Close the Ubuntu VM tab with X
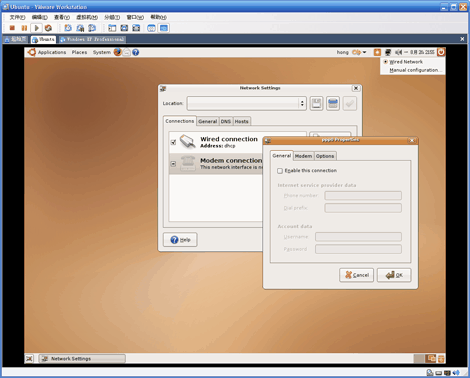Image resolution: width=470 pixels, height=378 pixels. click(462, 39)
